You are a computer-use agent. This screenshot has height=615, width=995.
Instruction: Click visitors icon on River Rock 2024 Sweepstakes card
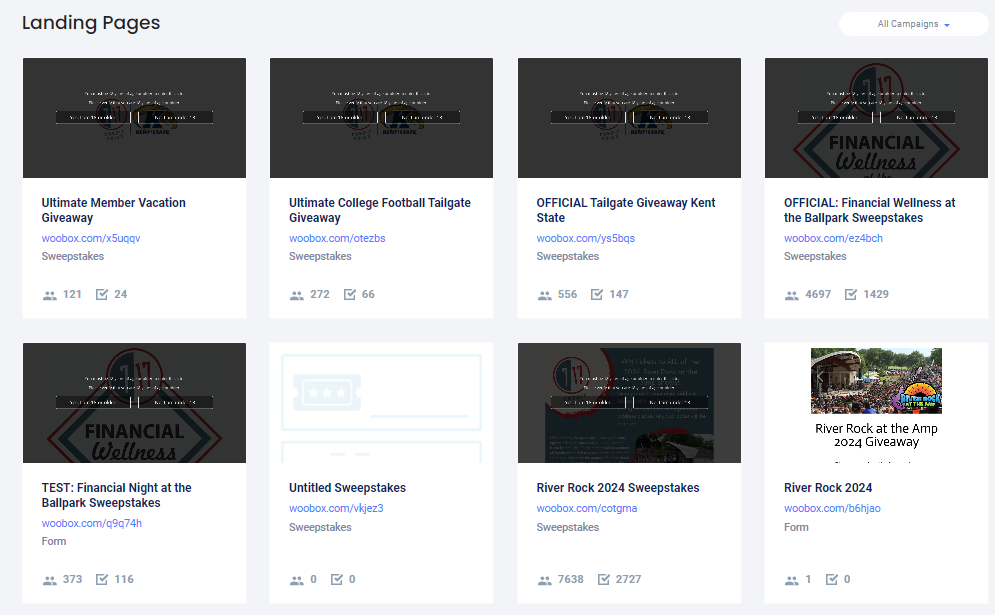[544, 580]
